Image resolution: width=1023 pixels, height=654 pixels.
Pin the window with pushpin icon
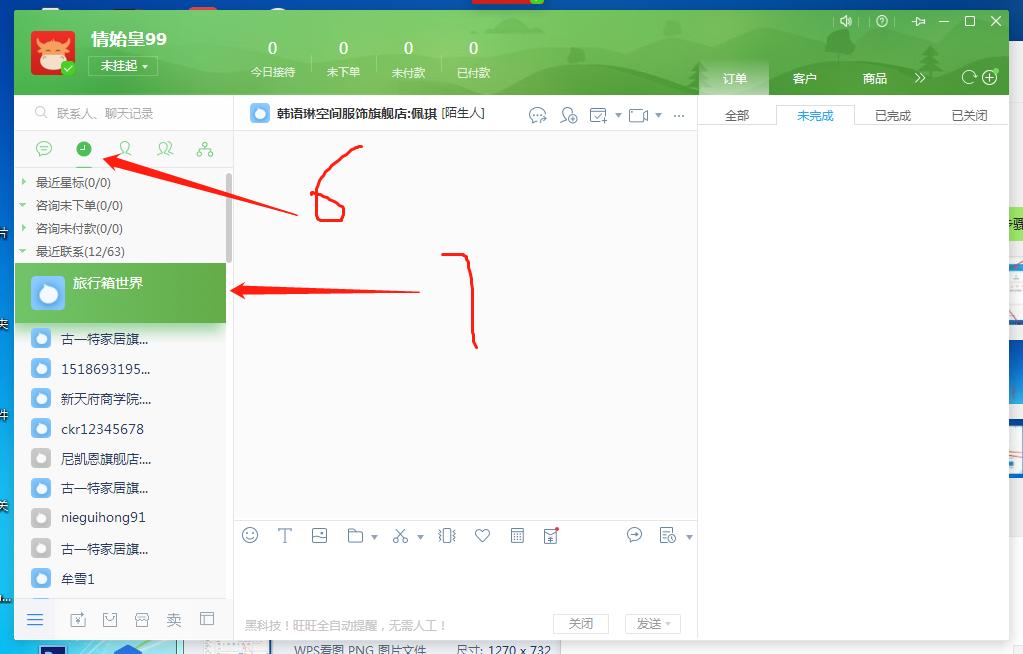919,21
